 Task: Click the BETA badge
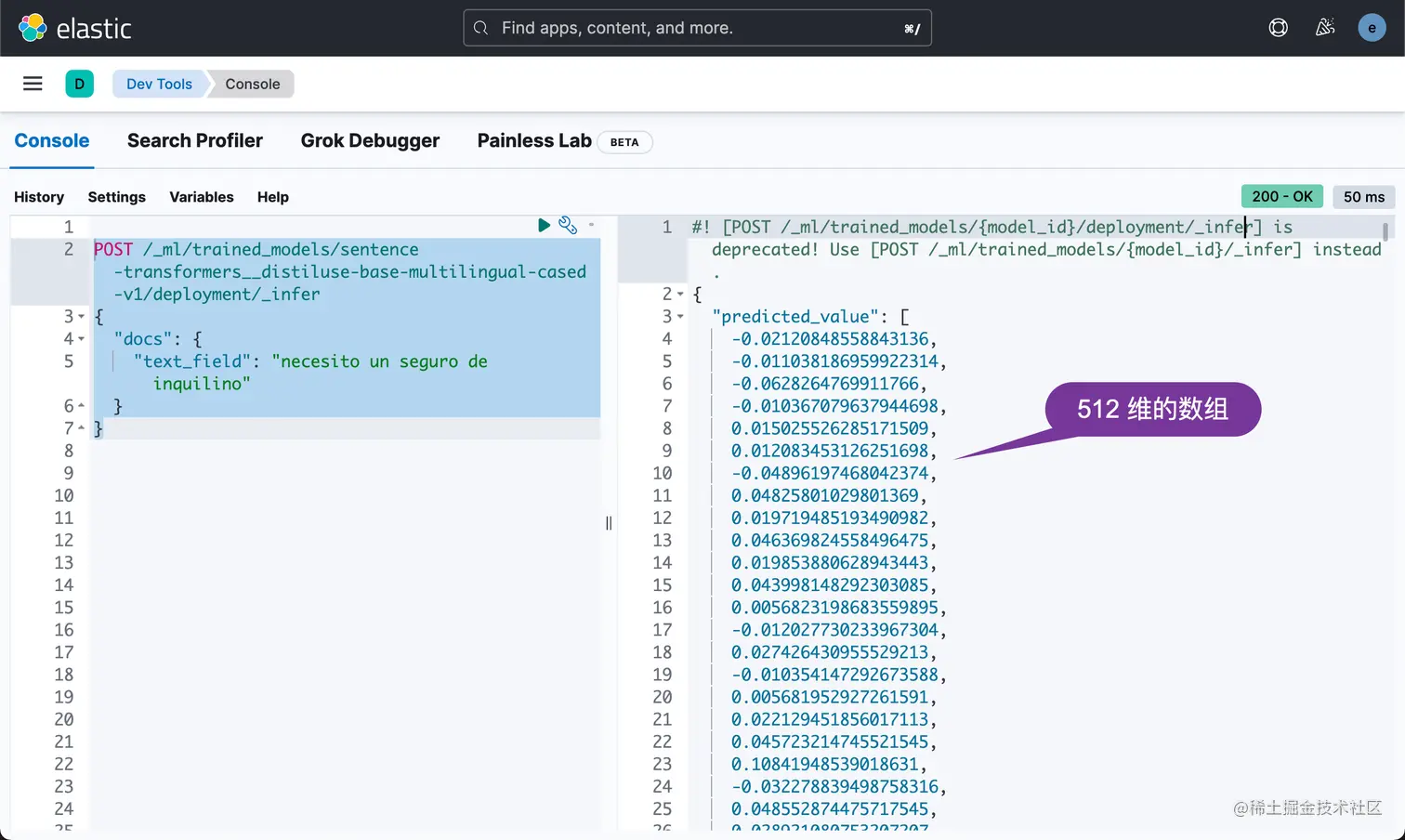point(624,142)
